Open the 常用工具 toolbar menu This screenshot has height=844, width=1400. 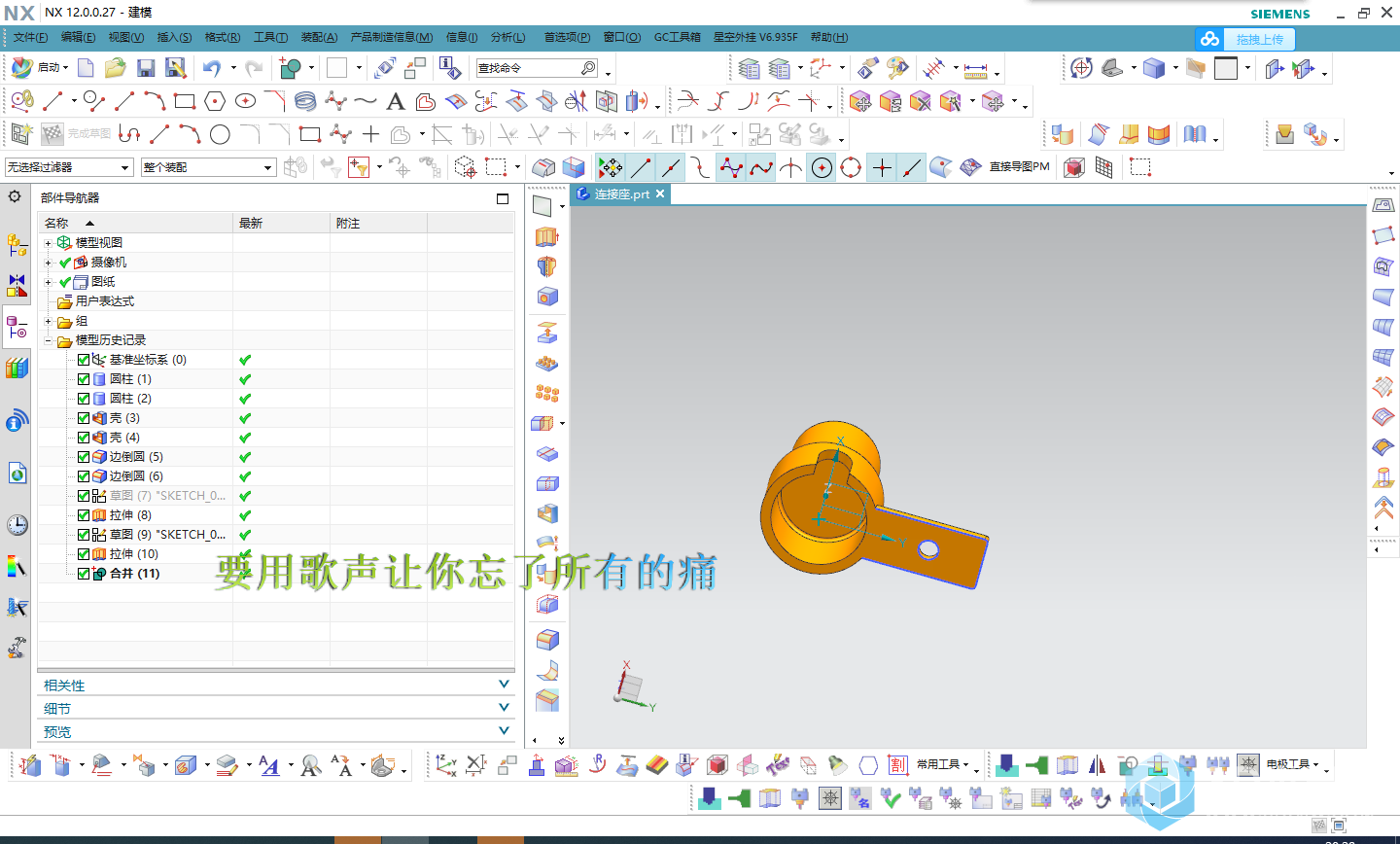943,764
